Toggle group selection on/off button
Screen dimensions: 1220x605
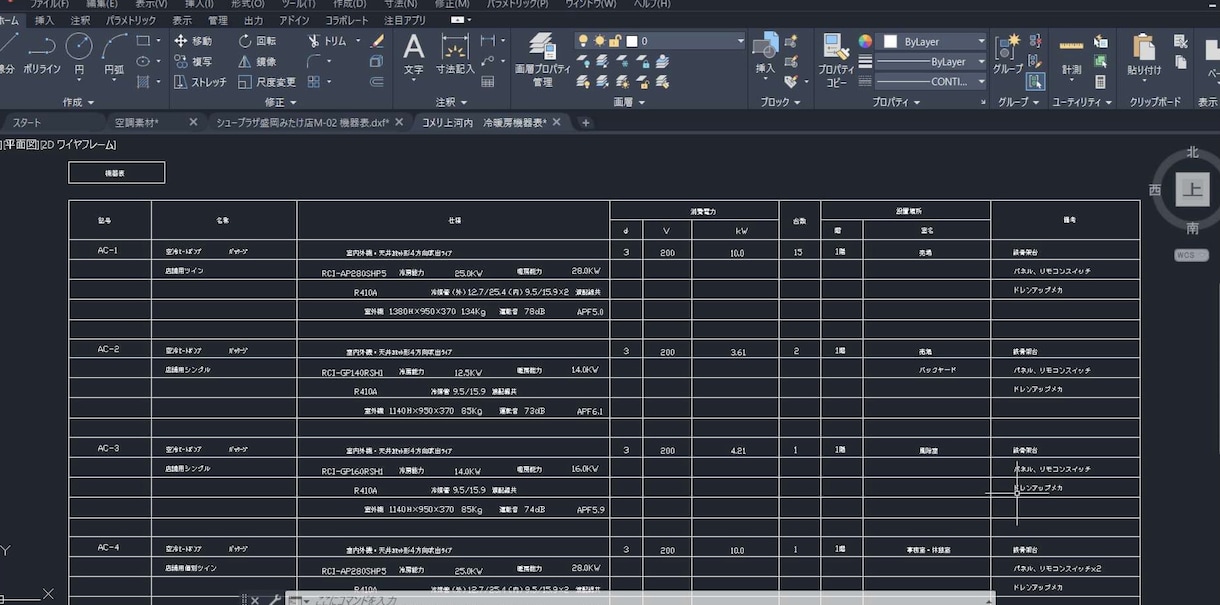[1035, 82]
